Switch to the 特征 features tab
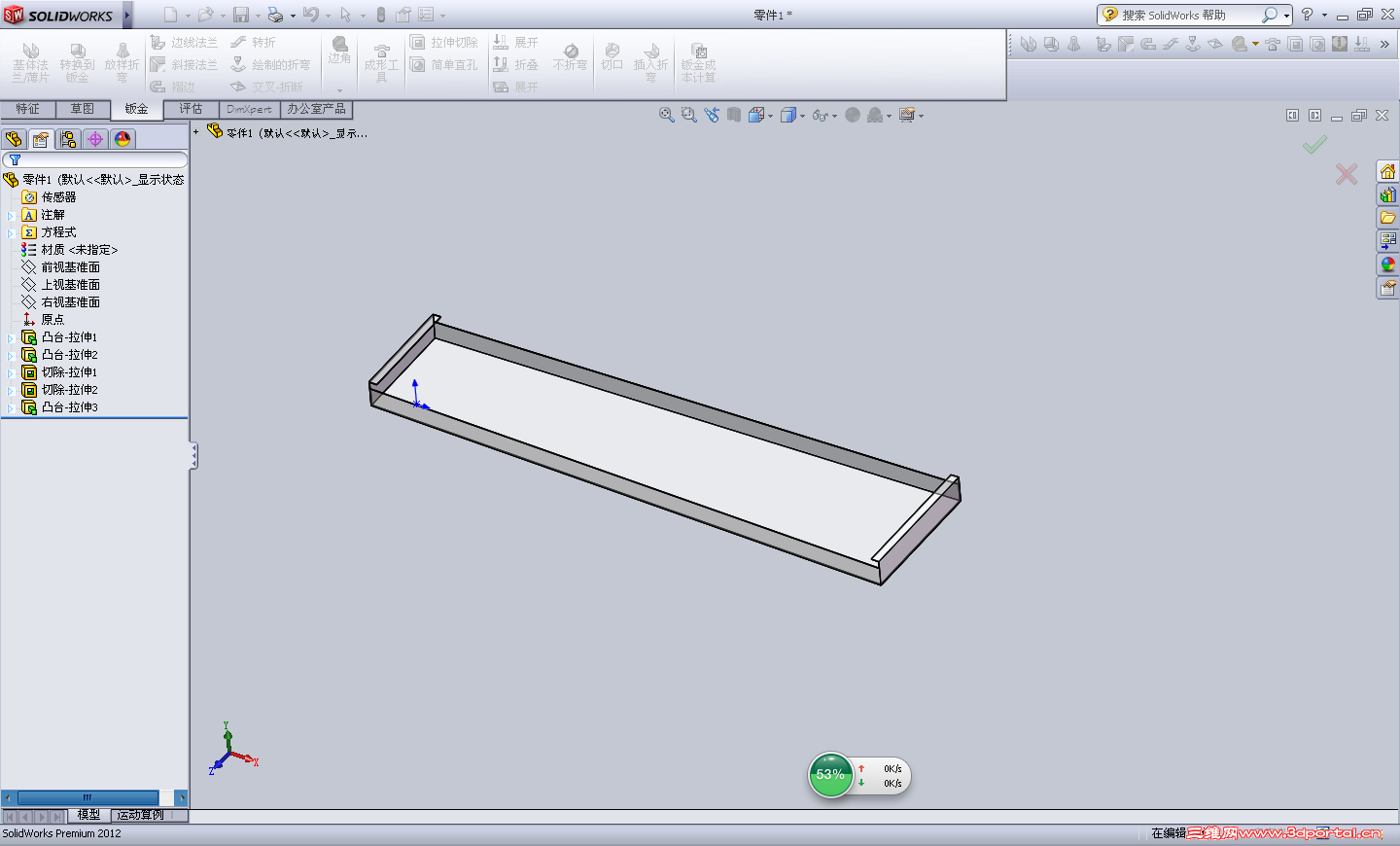 (27, 109)
